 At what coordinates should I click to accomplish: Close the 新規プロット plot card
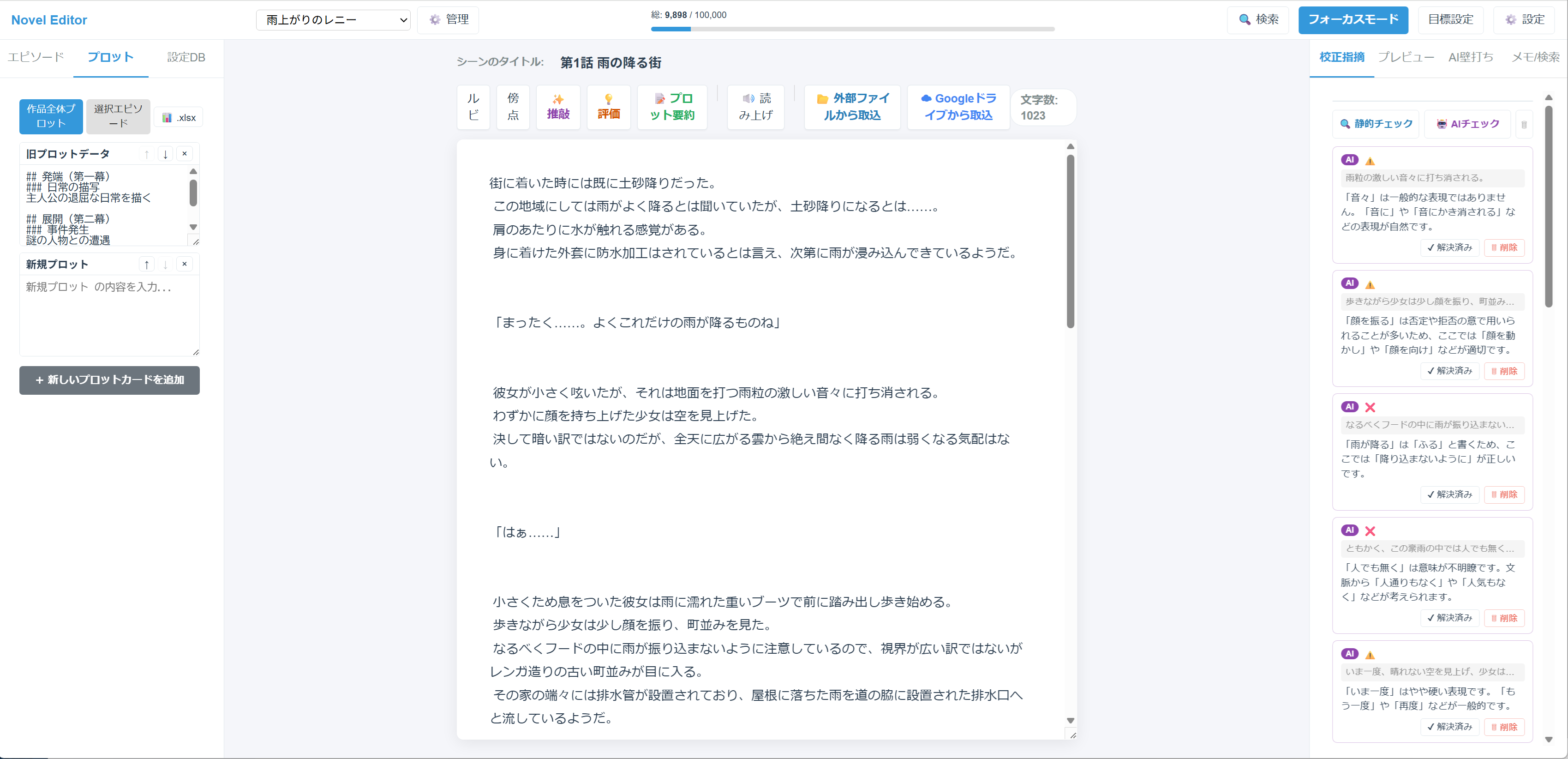coord(185,265)
